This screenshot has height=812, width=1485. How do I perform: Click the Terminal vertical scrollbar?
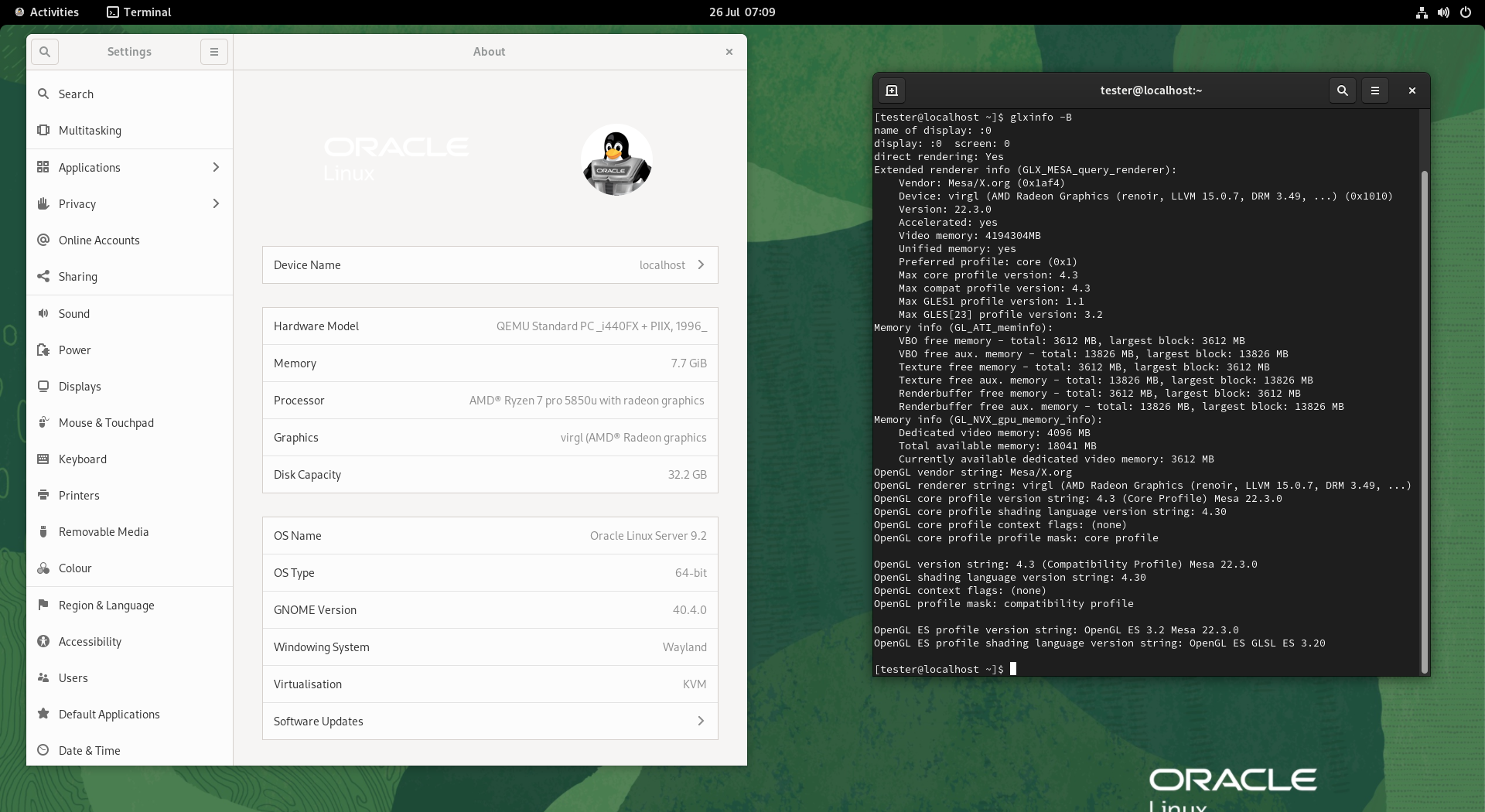coord(1424,421)
